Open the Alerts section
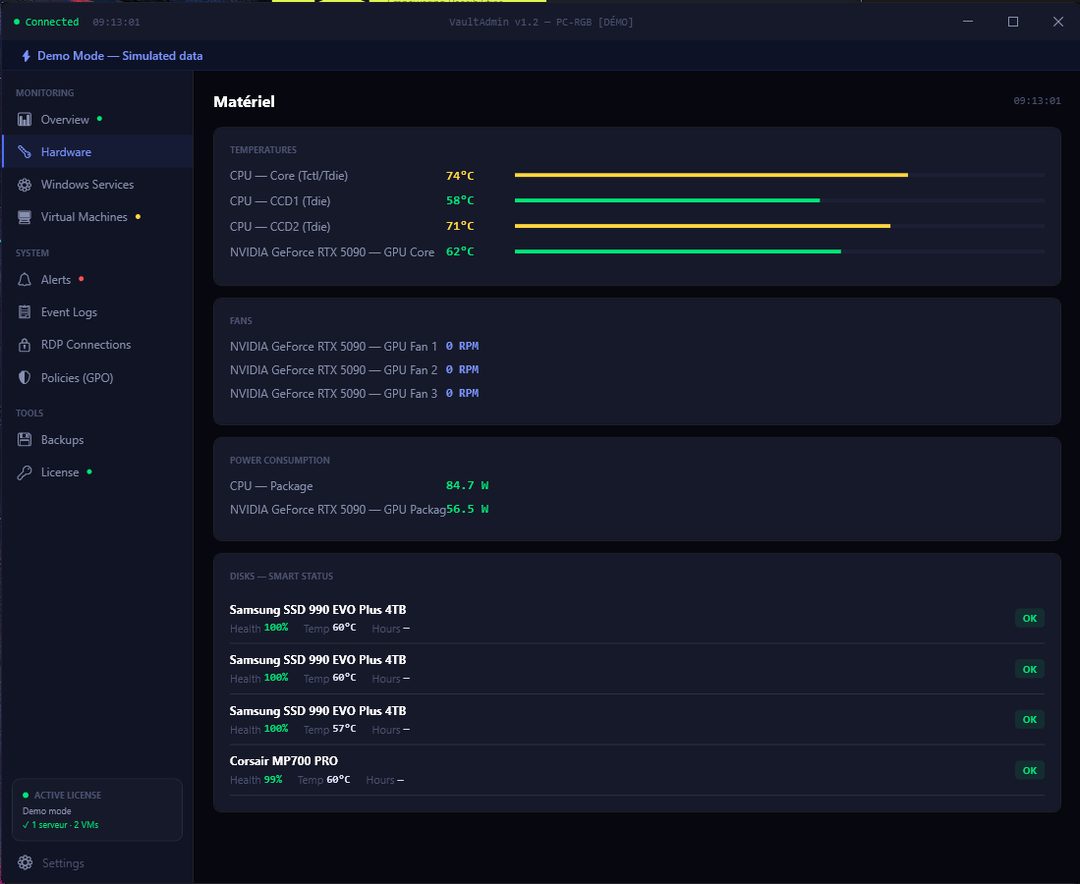This screenshot has width=1080, height=884. pyautogui.click(x=98, y=280)
